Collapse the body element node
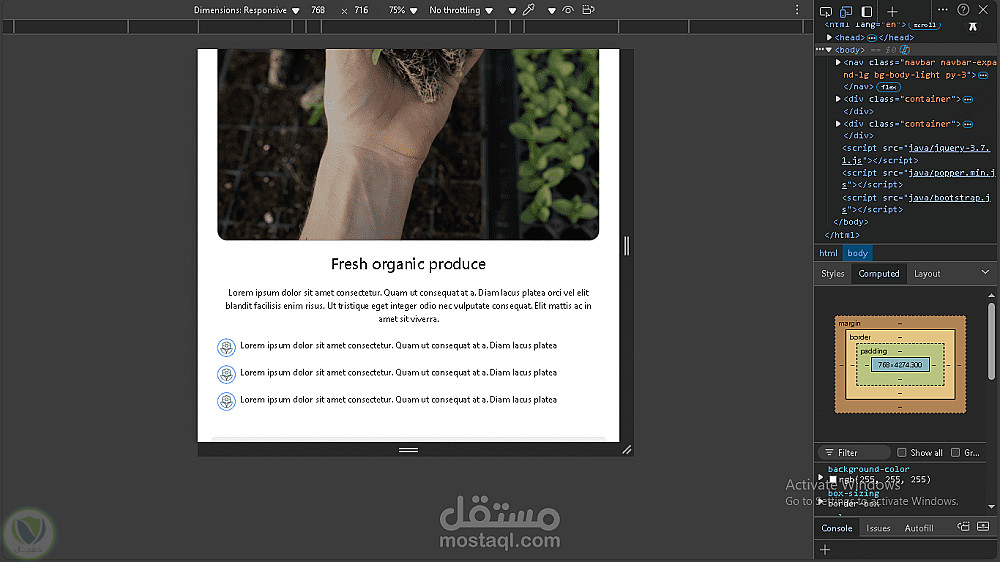Screen dimensions: 1000x562 pyautogui.click(x=829, y=50)
